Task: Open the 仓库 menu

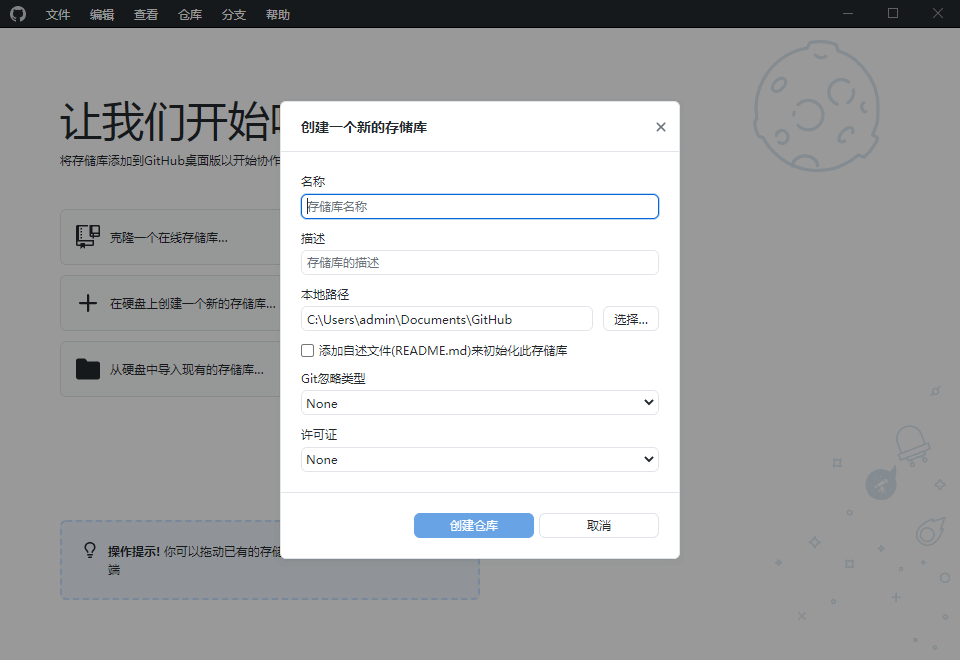Action: 189,14
